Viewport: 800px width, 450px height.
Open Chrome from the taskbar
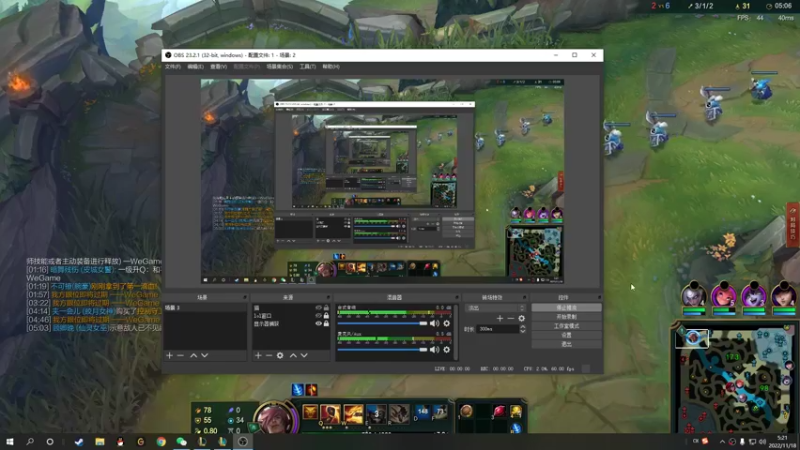161,442
